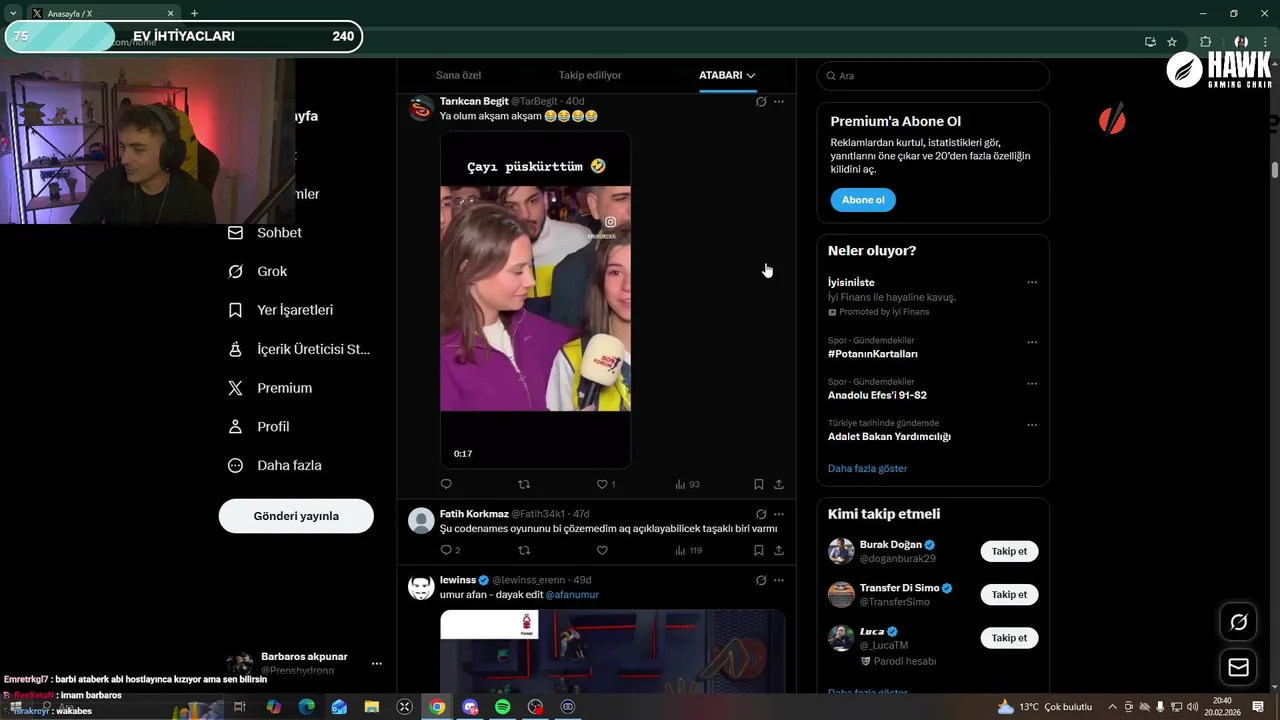Follow Burak Doğan
The image size is (1280, 720).
[1009, 552]
